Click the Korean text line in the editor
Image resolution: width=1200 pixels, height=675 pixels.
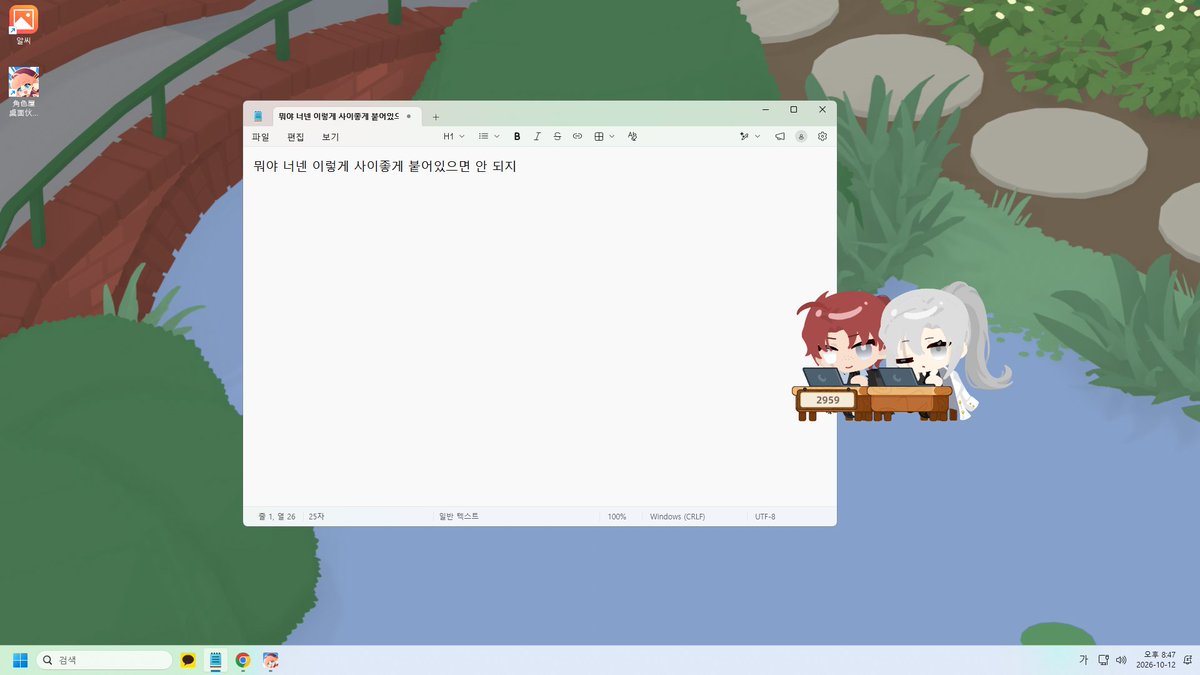[x=385, y=166]
